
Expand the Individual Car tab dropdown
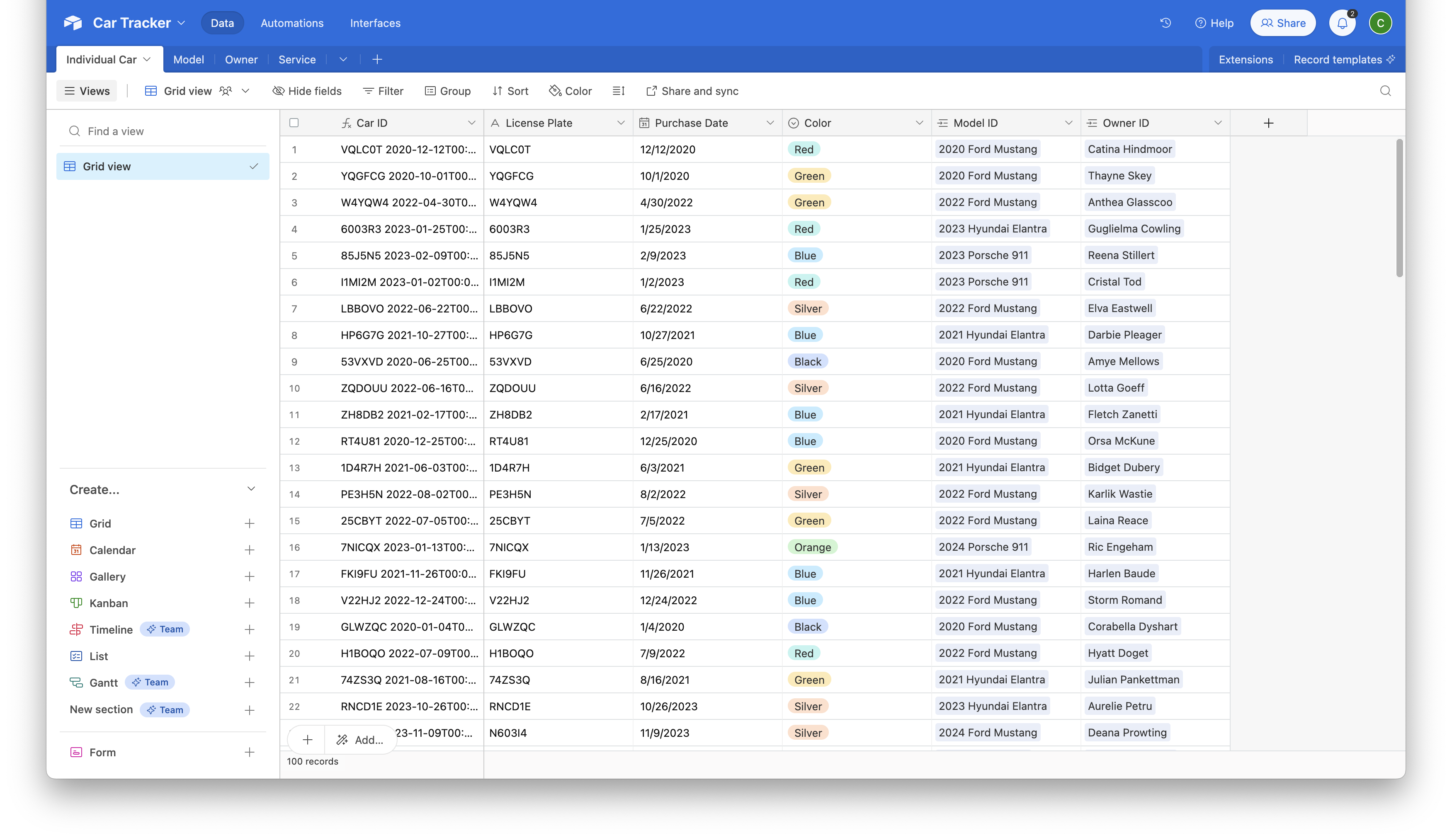(x=146, y=59)
